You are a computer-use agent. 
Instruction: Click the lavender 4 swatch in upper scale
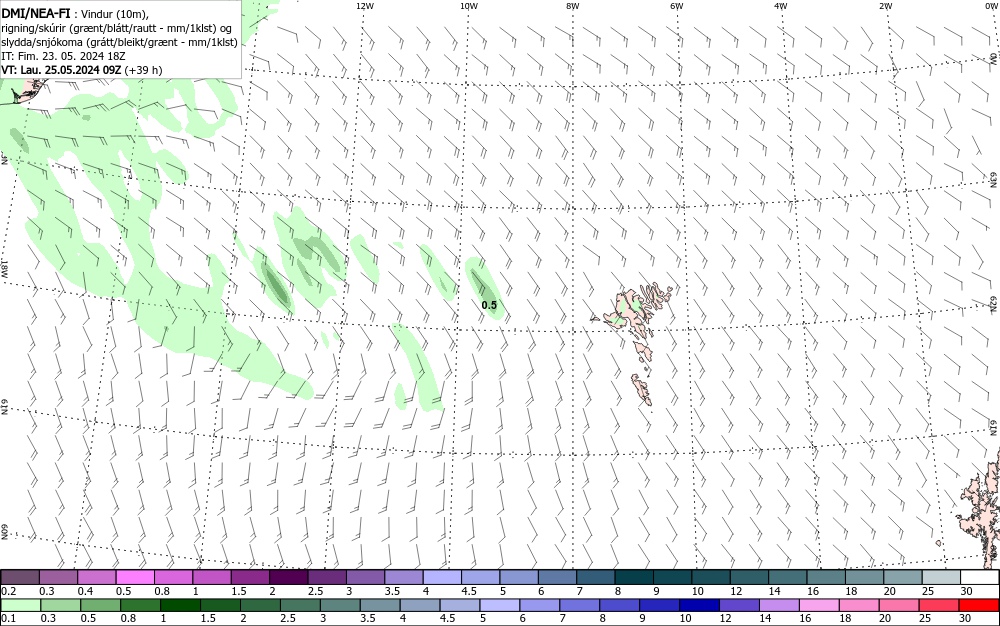click(x=442, y=578)
